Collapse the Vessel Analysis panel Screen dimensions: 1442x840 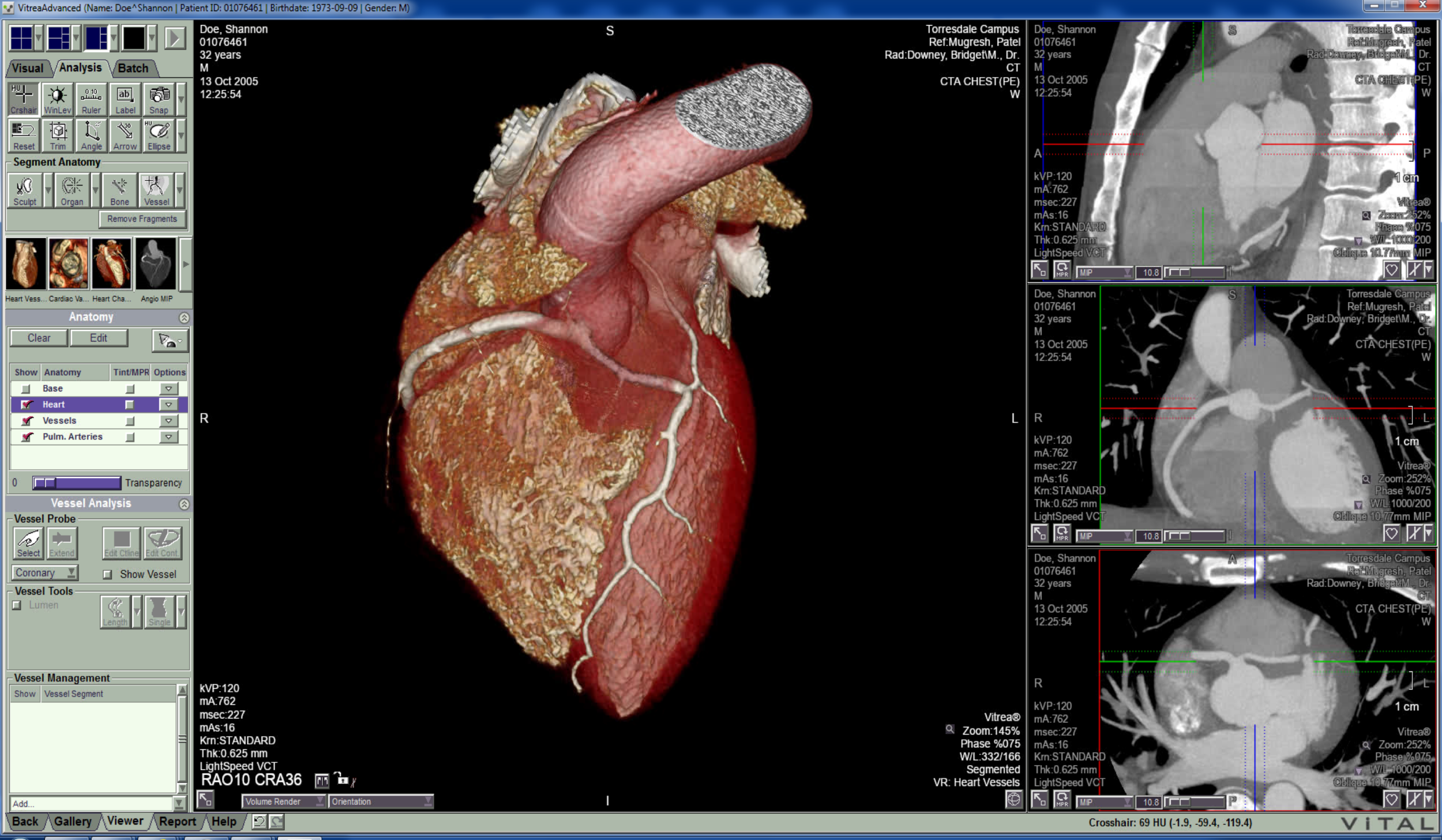pos(184,504)
